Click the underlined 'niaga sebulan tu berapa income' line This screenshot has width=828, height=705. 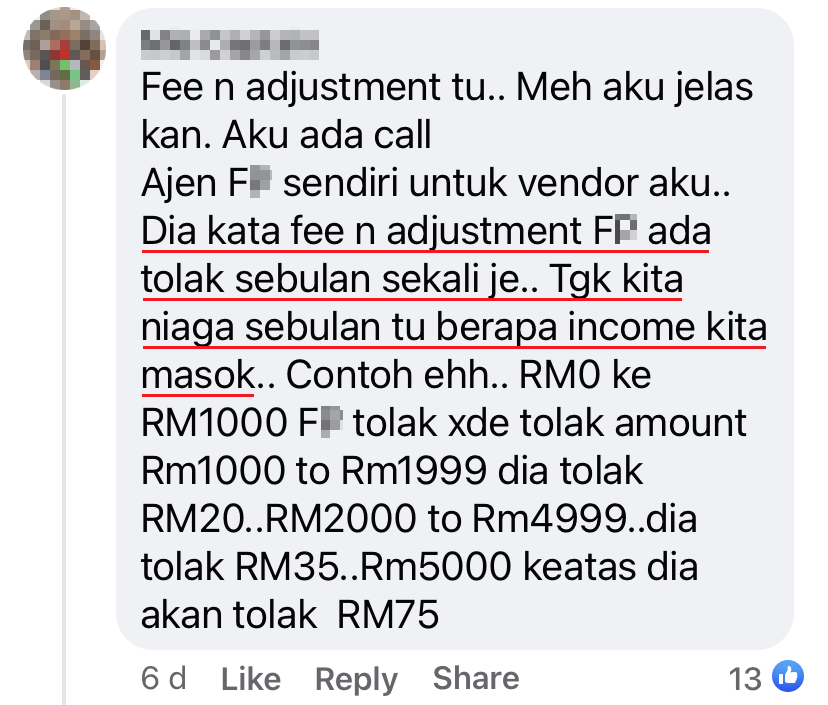pos(454,327)
